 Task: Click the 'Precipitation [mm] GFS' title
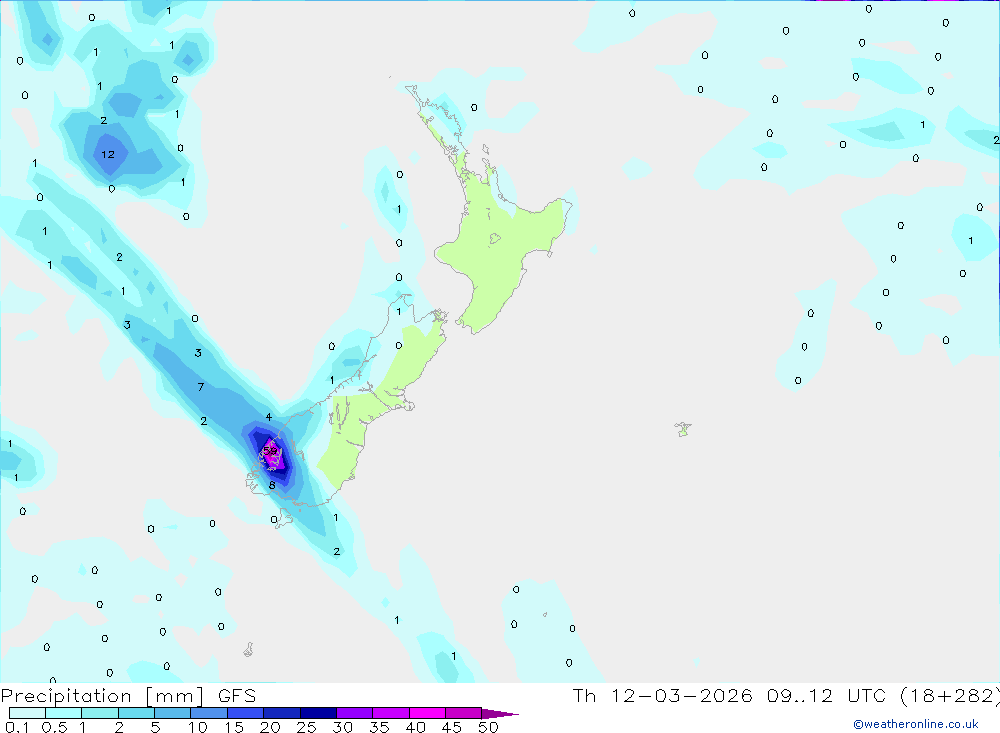(128, 696)
